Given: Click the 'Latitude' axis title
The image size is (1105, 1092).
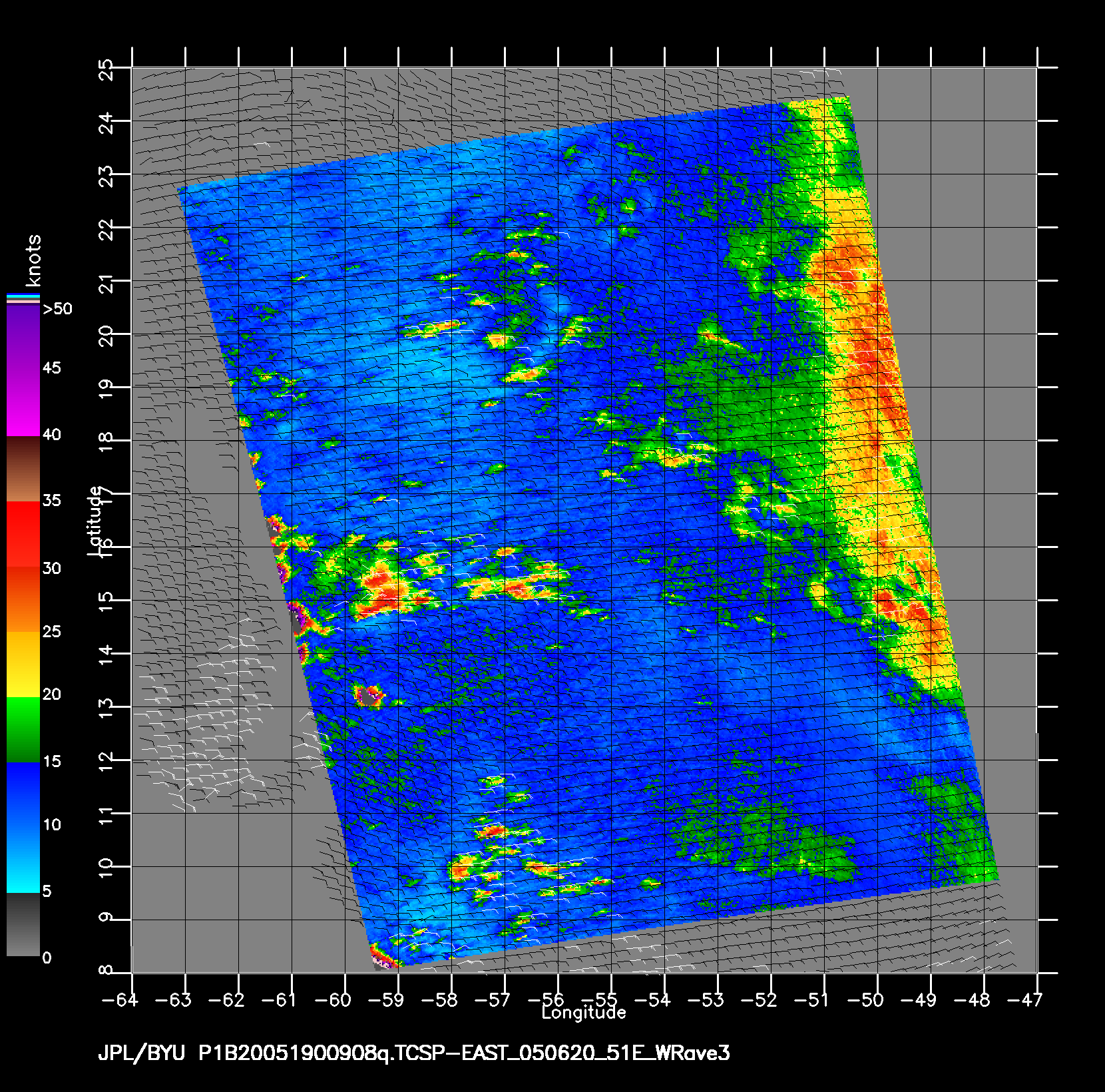Looking at the screenshot, I should click(x=95, y=521).
